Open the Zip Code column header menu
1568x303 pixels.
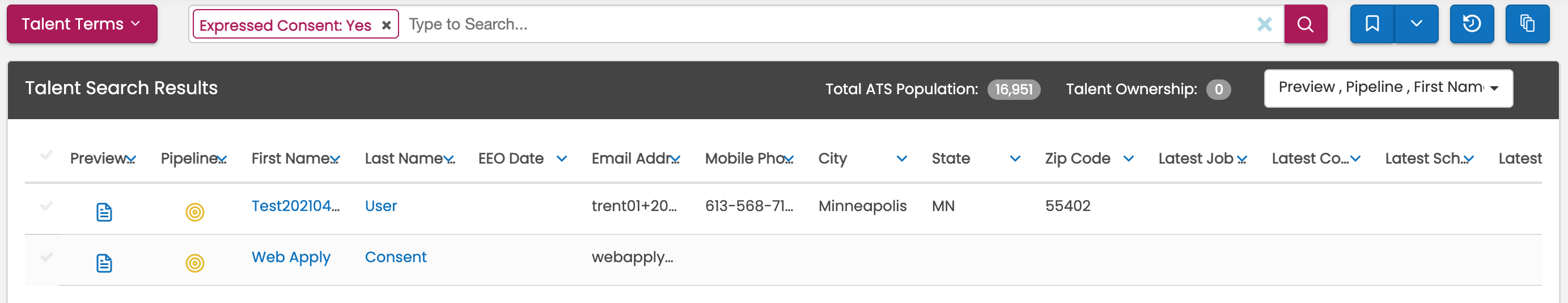click(1128, 159)
